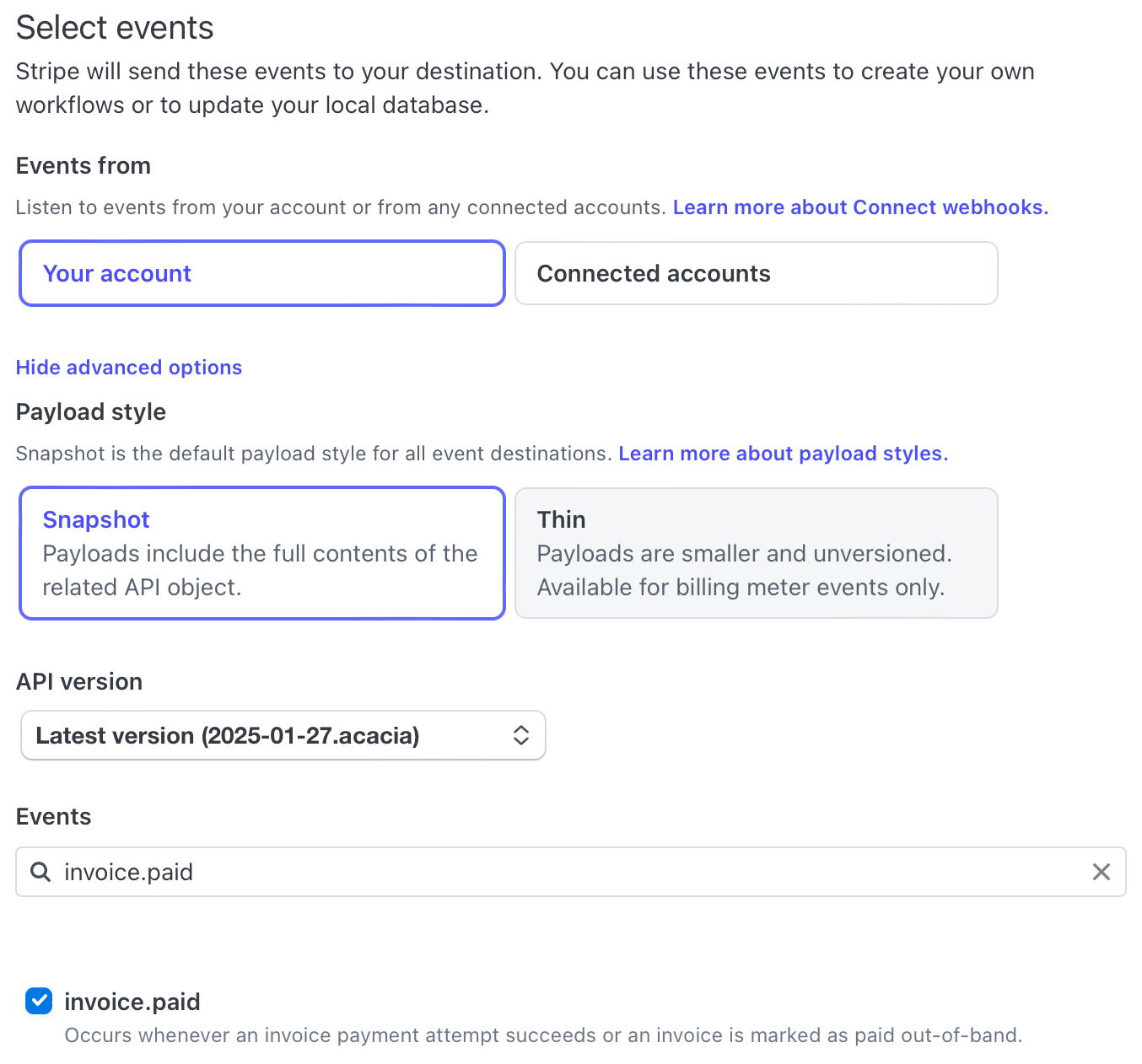Viewport: 1142px width, 1064px height.
Task: Click the invoice.paid event description text
Action: tap(543, 1035)
